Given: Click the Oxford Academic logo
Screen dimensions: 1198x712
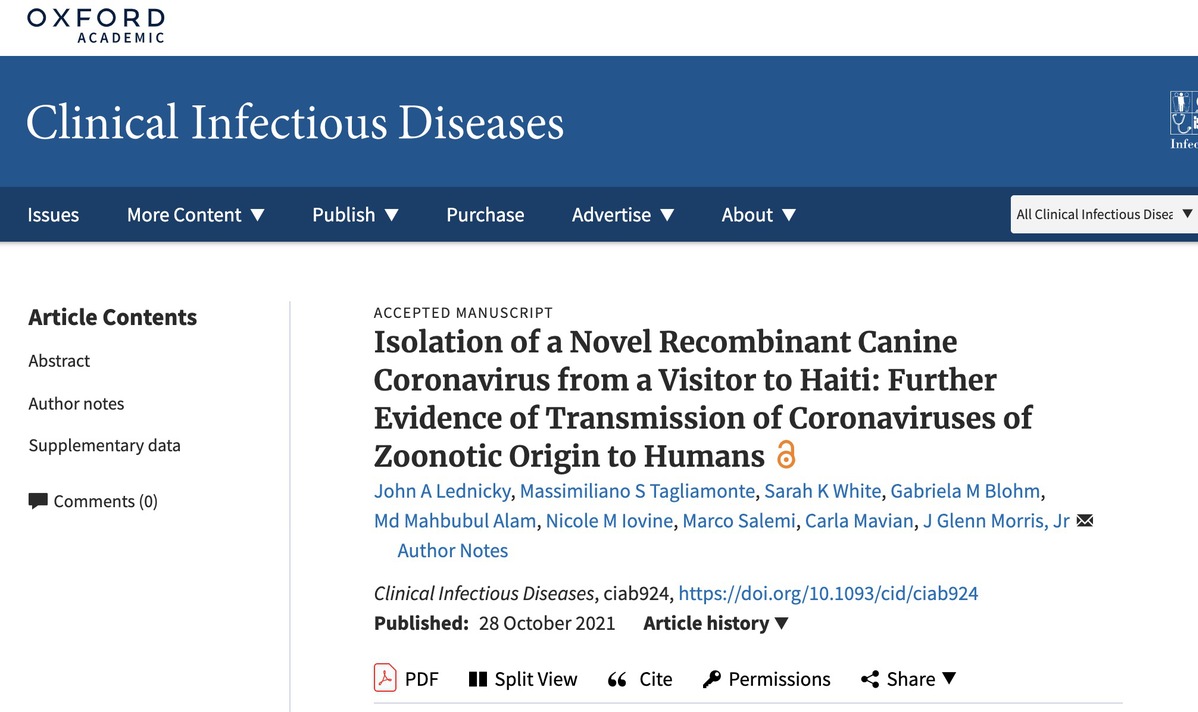Looking at the screenshot, I should point(96,25).
